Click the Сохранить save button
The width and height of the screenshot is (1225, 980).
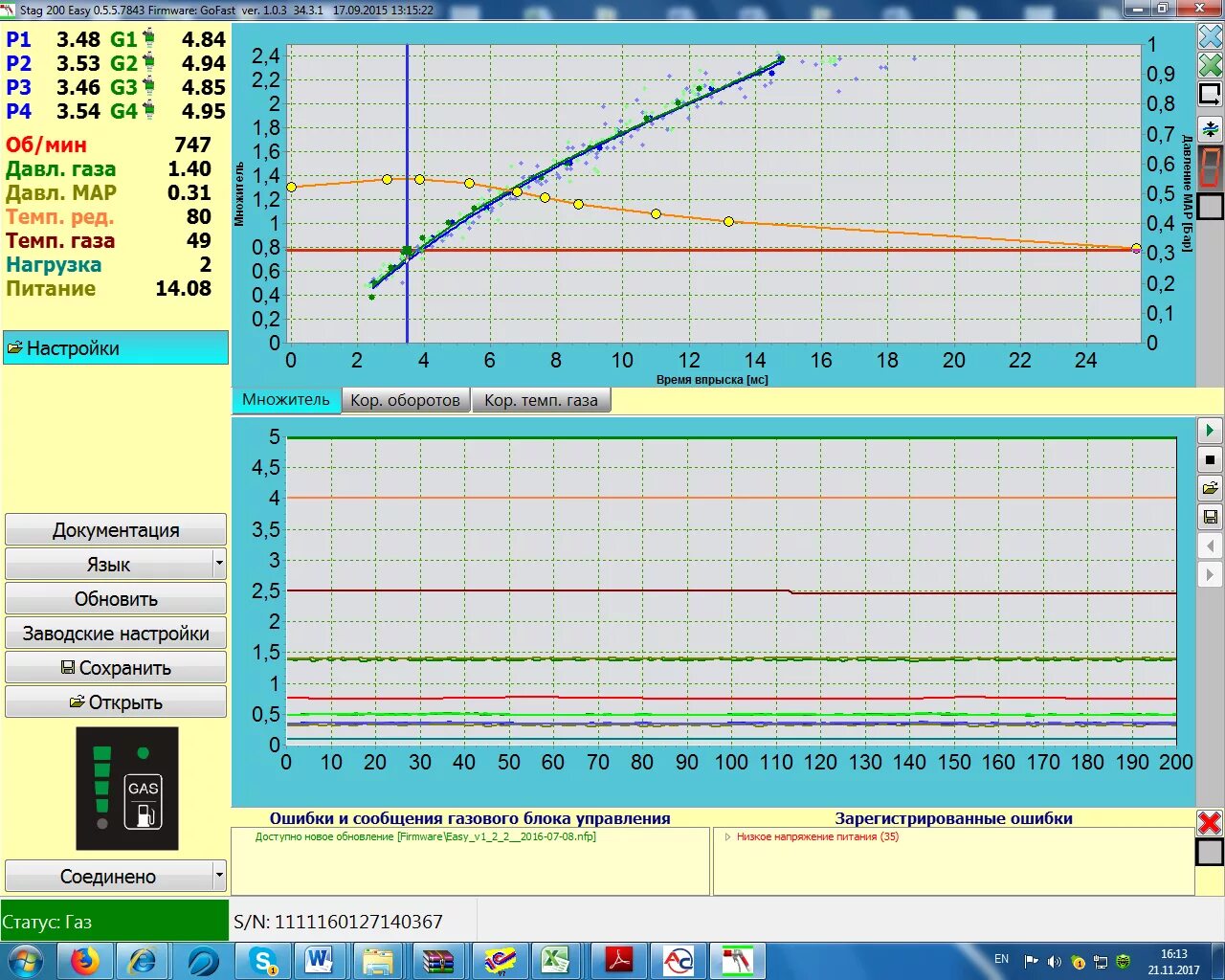[116, 667]
